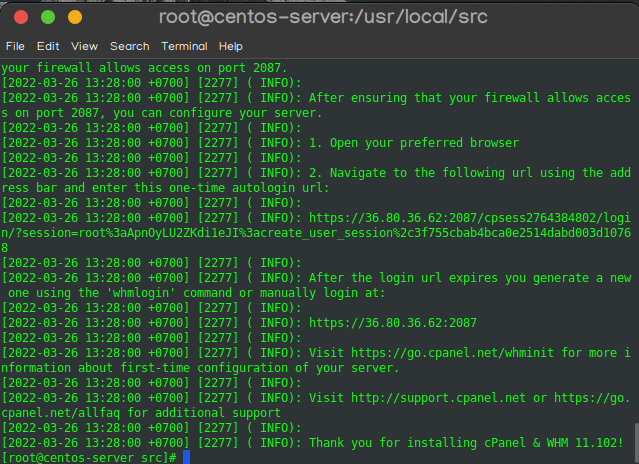Image resolution: width=639 pixels, height=464 pixels.
Task: Click the session=root%3aApnOyLU2ZKdi1eJI line
Action: pyautogui.click(x=316, y=233)
